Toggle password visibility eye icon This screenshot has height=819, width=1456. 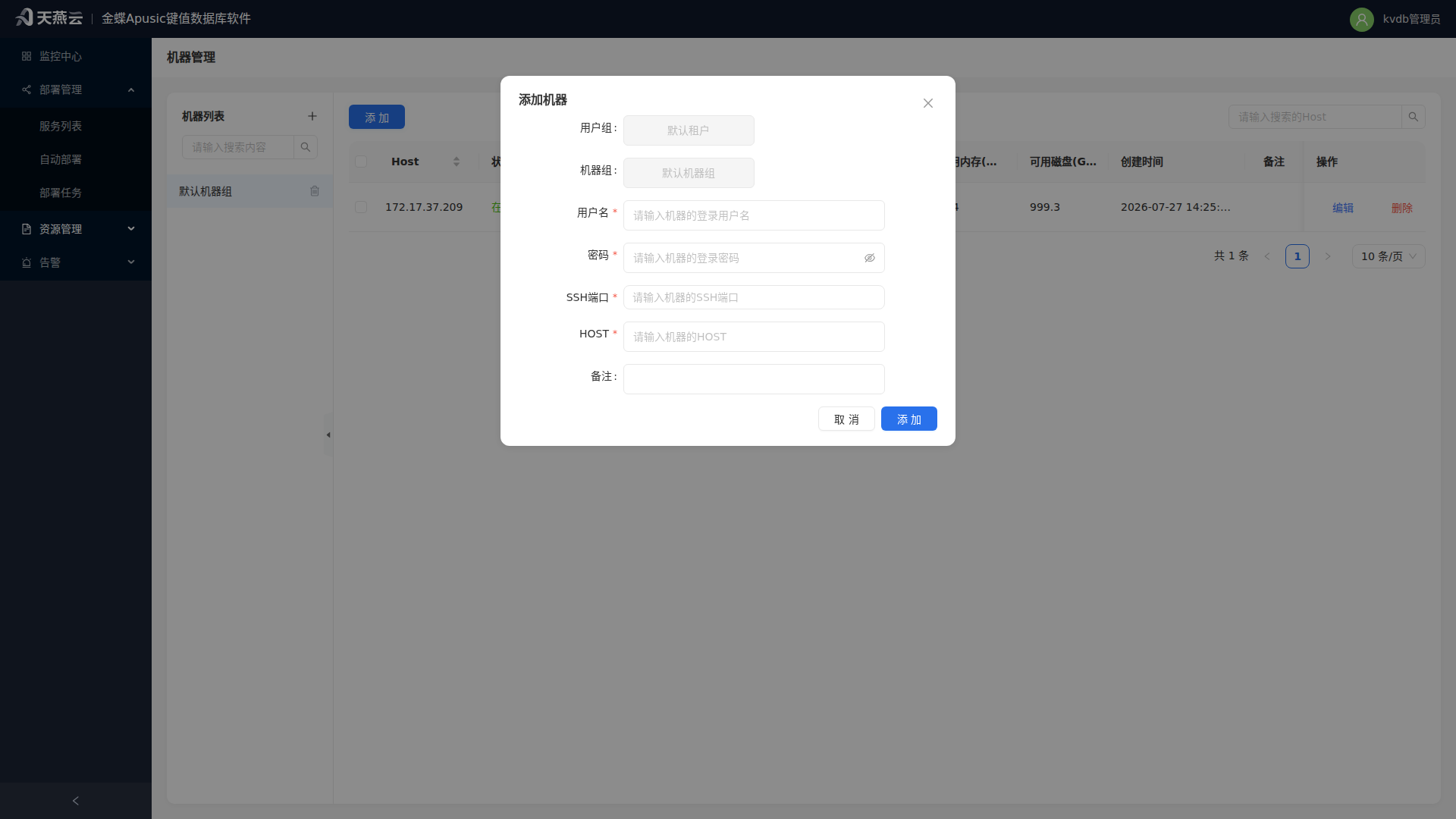(x=870, y=258)
